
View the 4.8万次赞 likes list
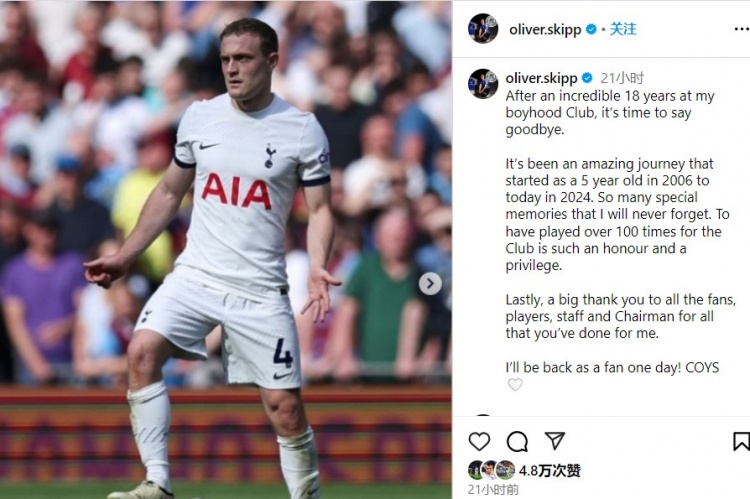coord(550,471)
